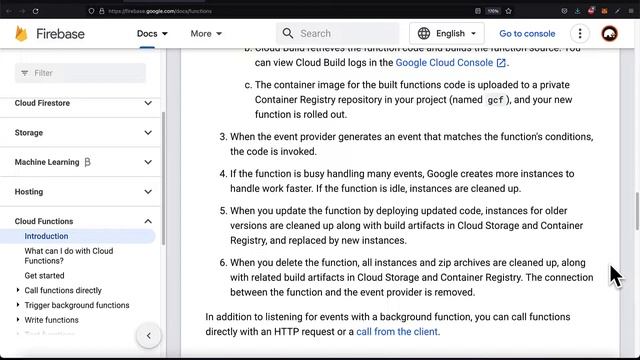Click the external link icon after Google Cloud Console
The height and width of the screenshot is (360, 640).
[501, 63]
